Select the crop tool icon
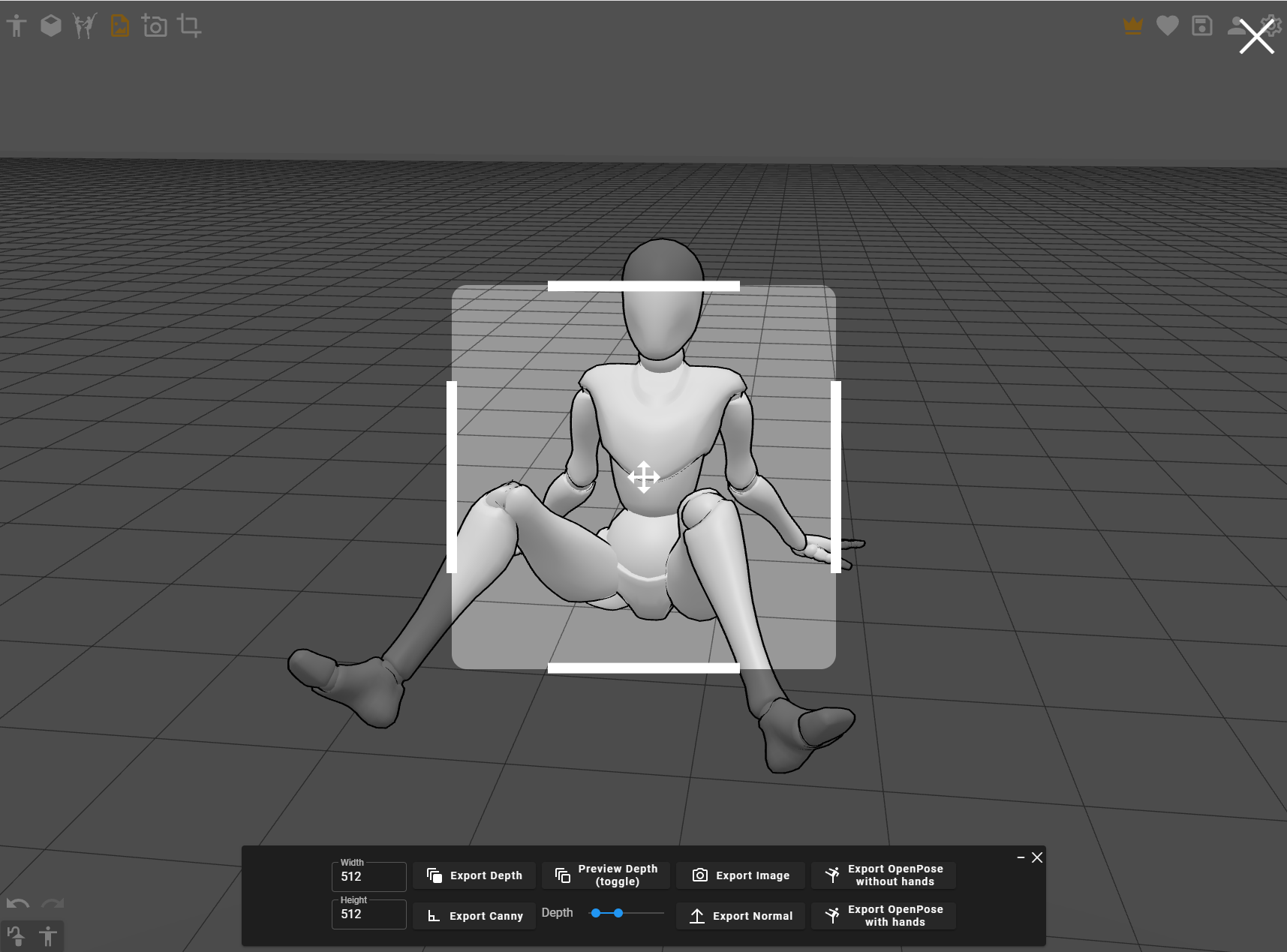 189,26
